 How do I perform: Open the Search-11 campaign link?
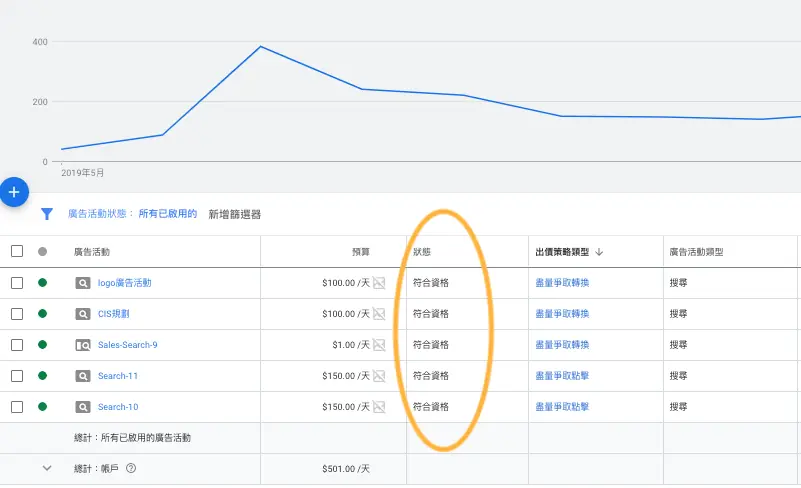118,376
